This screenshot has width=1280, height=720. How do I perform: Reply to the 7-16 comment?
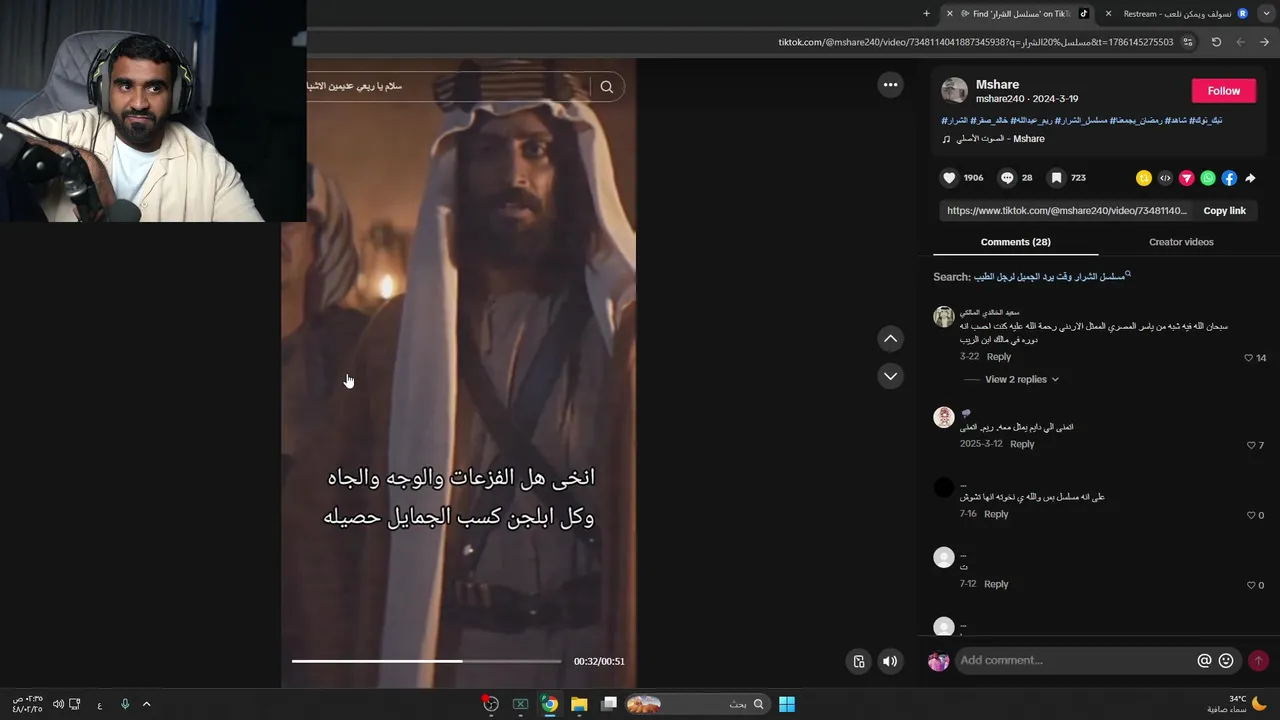tap(996, 514)
